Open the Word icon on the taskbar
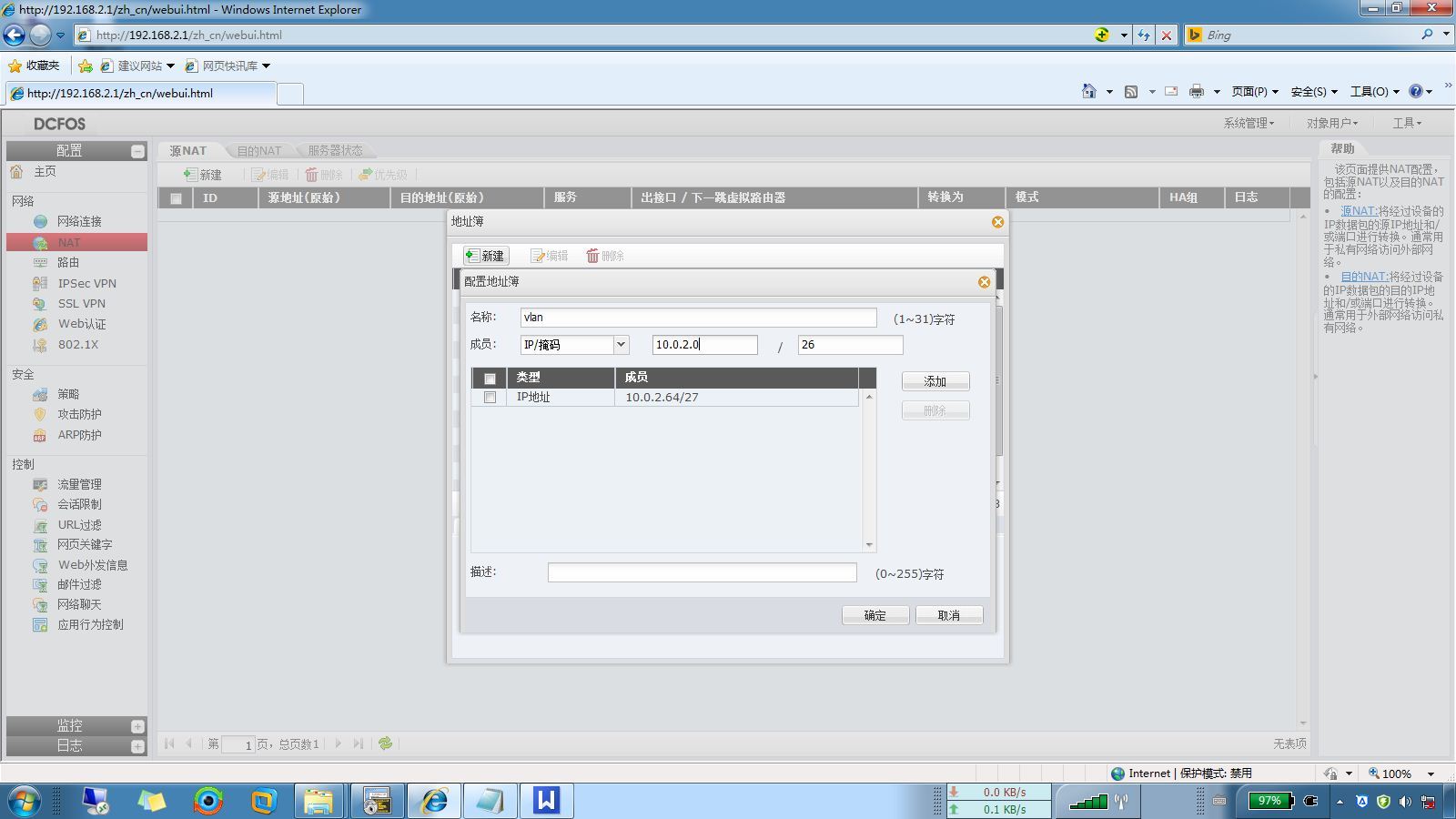The image size is (1456, 819). click(x=546, y=800)
